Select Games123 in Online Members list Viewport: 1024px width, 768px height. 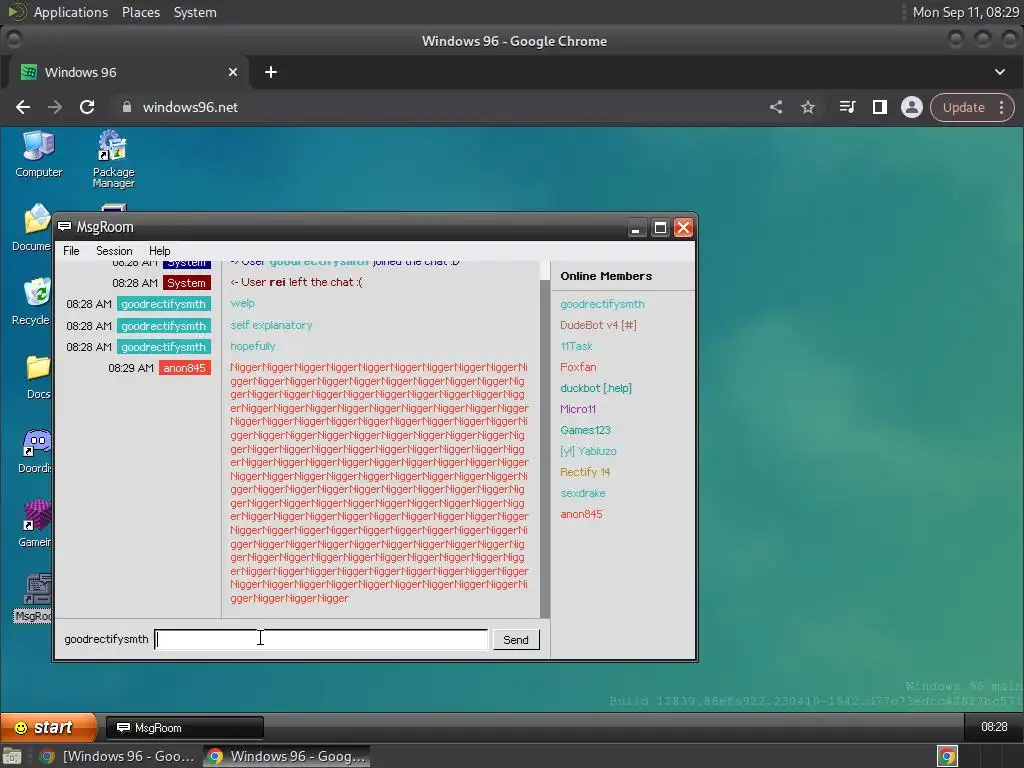(585, 430)
